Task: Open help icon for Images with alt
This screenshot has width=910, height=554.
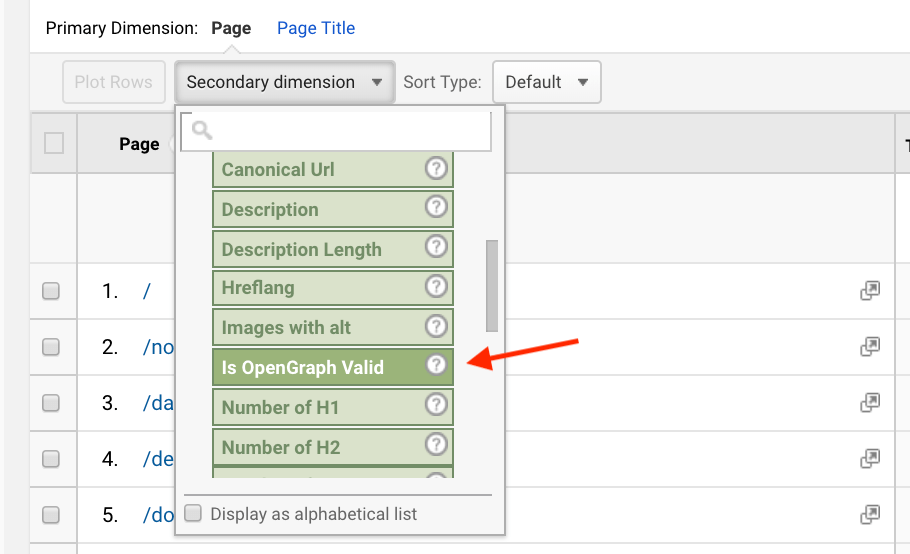Action: 436,326
